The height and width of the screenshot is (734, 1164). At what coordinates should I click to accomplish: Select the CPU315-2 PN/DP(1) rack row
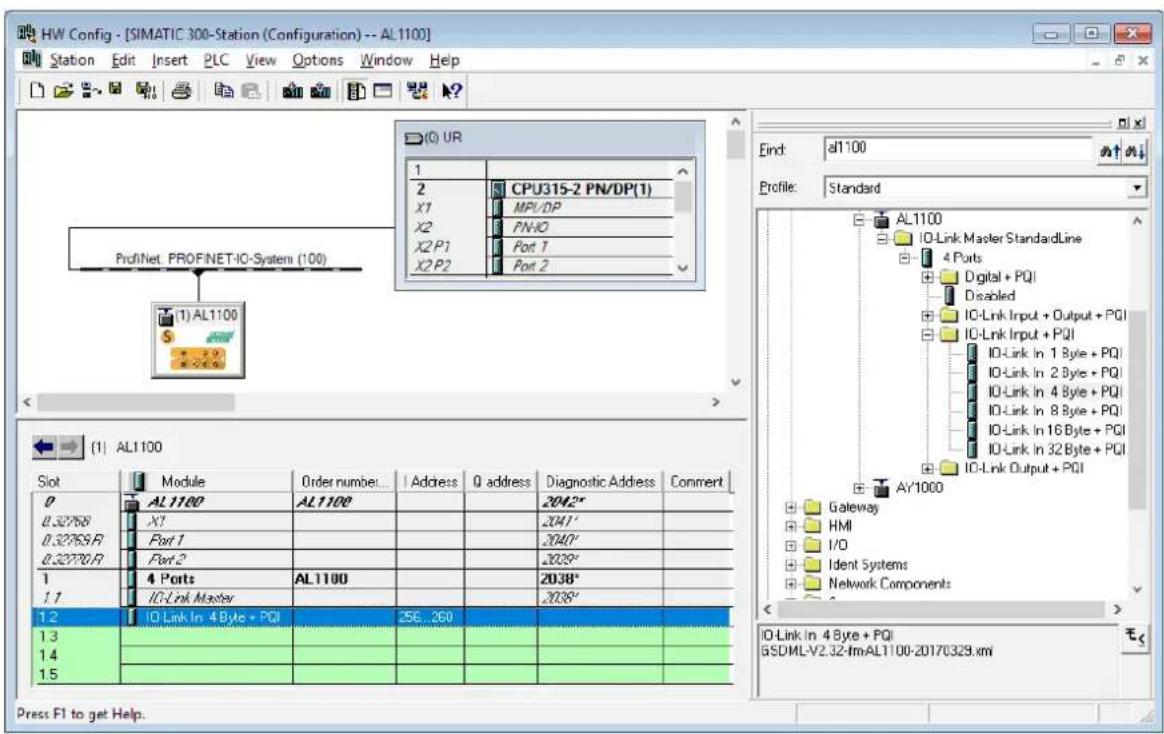540,189
